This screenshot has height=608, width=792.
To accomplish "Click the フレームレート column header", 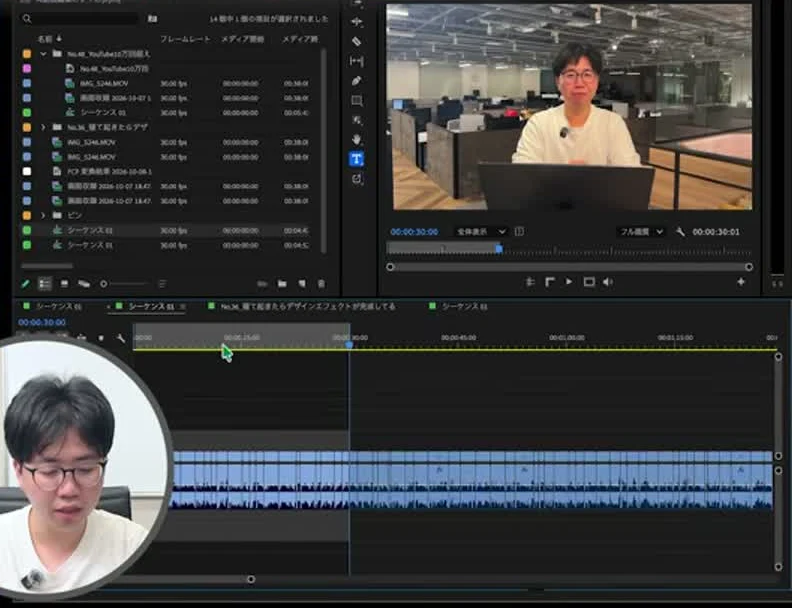I will [x=185, y=39].
